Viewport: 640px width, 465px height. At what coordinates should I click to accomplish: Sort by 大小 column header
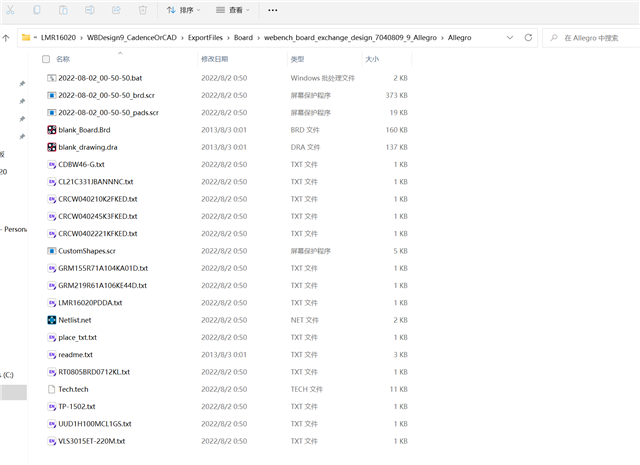372,59
